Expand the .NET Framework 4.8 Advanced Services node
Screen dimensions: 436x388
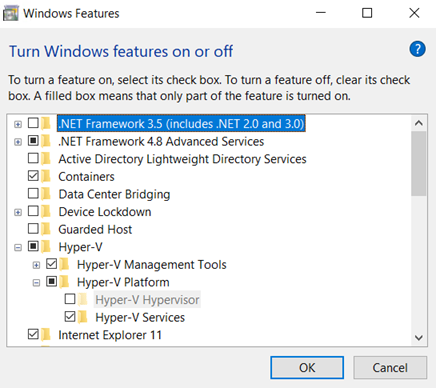coord(18,142)
